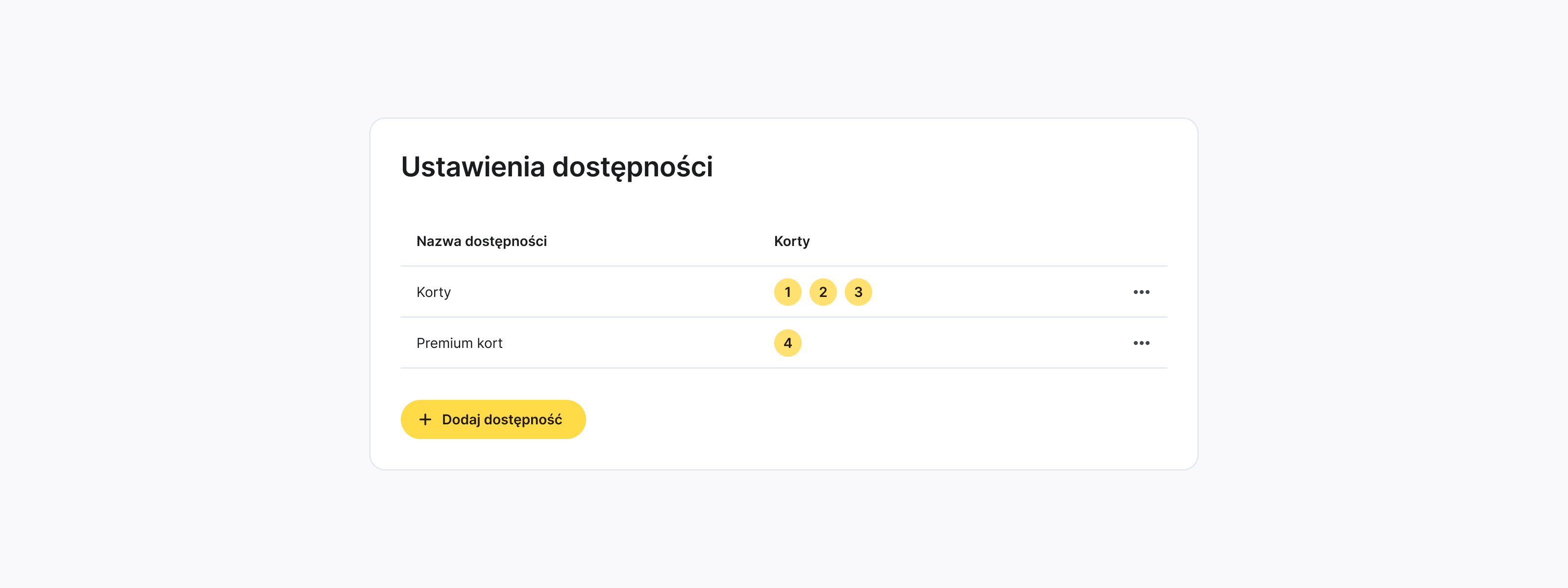Open the Premium kort row entry
This screenshot has width=1568, height=588.
(x=460, y=343)
